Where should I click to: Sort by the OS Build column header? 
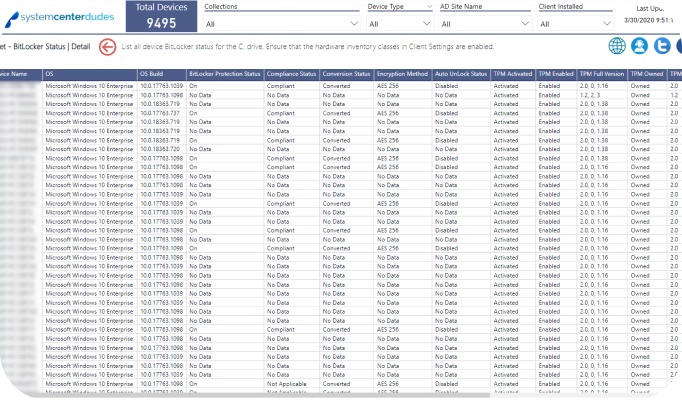click(162, 74)
